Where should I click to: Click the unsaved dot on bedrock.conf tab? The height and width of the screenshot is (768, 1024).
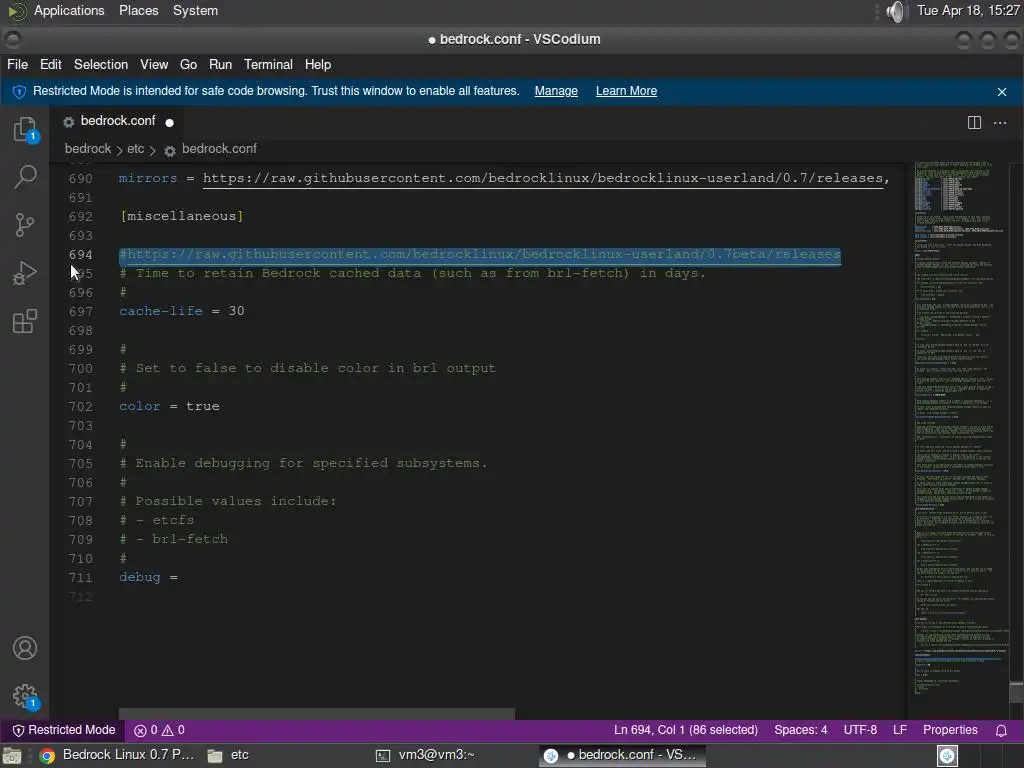pyautogui.click(x=170, y=122)
